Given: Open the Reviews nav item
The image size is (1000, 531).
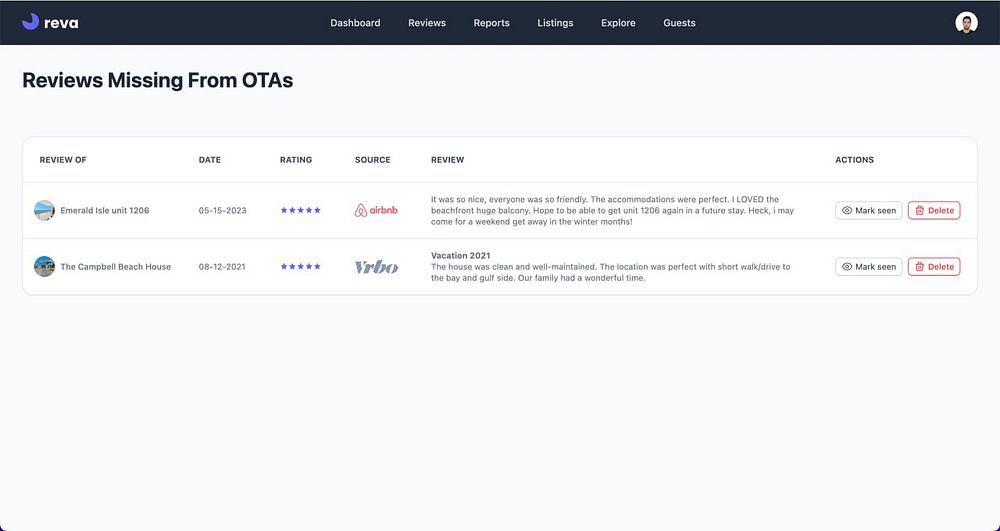Looking at the screenshot, I should 427,23.
